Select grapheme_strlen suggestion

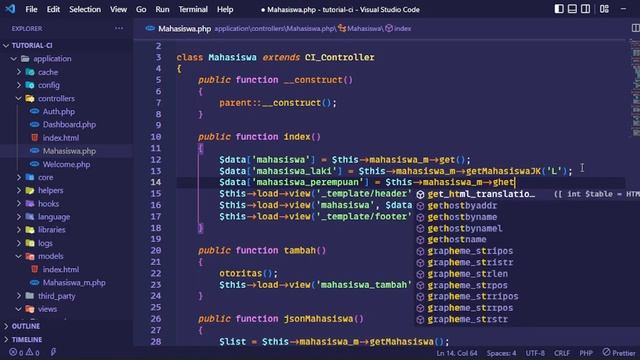pos(528,274)
